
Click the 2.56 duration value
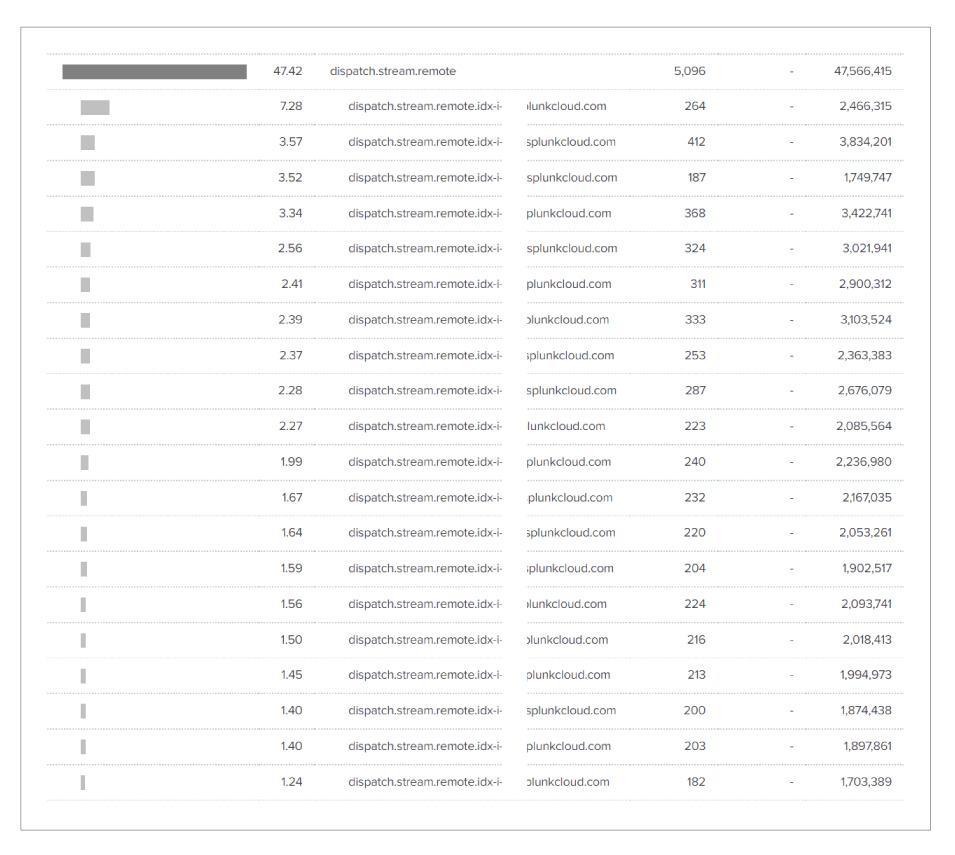290,248
